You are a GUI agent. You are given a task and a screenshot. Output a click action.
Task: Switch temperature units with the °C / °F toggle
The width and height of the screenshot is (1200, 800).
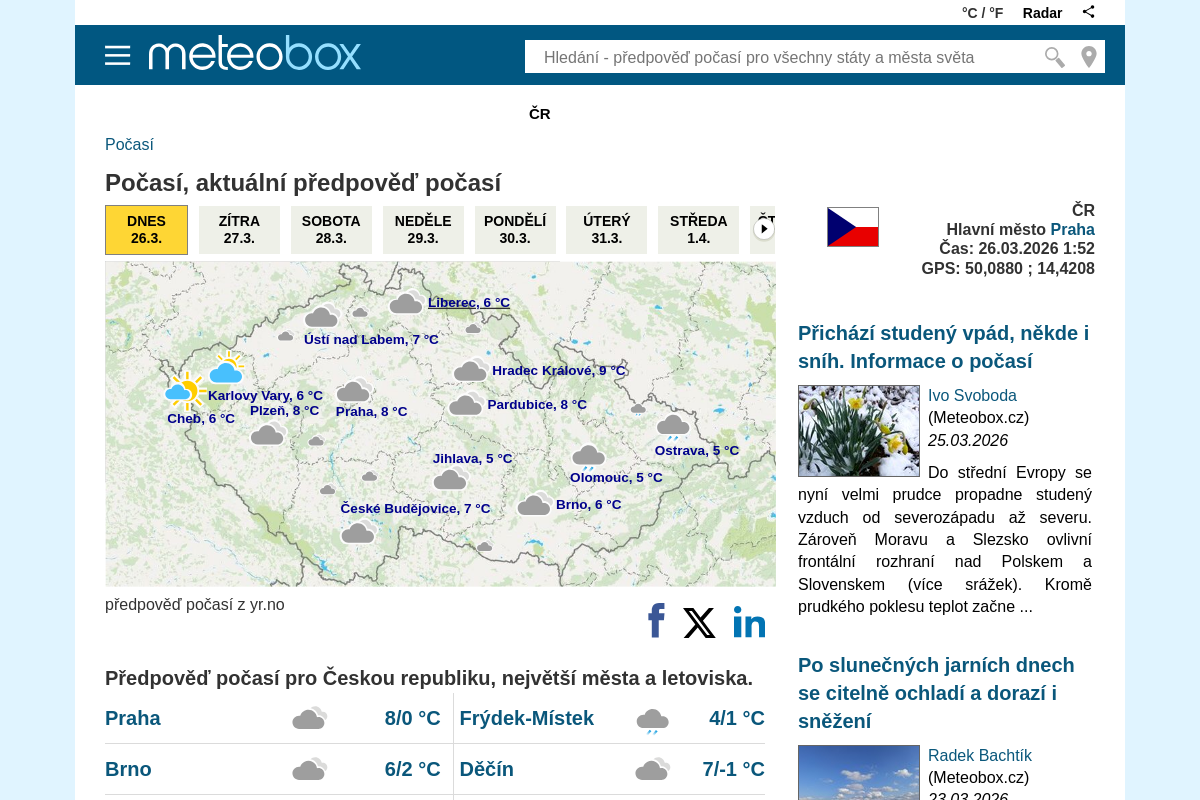click(x=983, y=12)
